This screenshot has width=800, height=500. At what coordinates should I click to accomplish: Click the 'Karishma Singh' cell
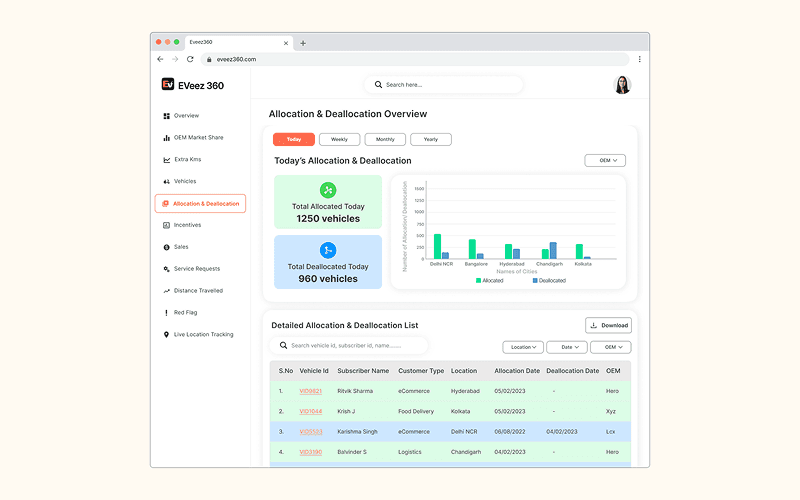pyautogui.click(x=358, y=432)
